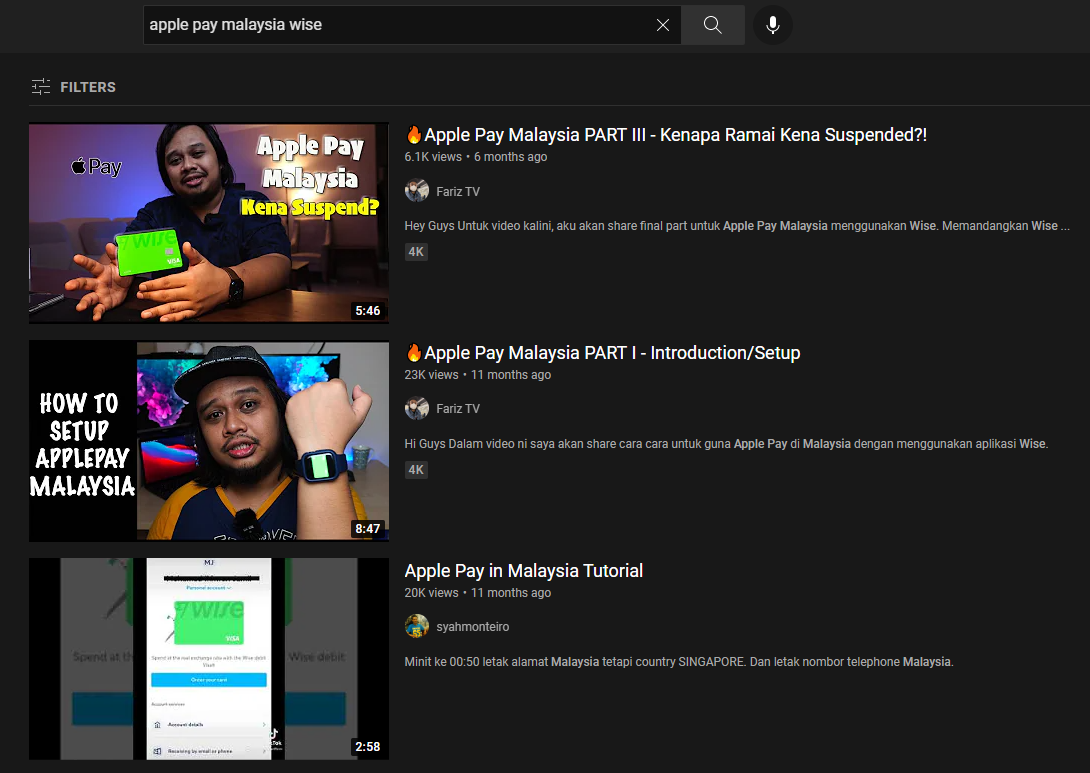Click Fariz TV avatar under the PART III video

pos(416,190)
